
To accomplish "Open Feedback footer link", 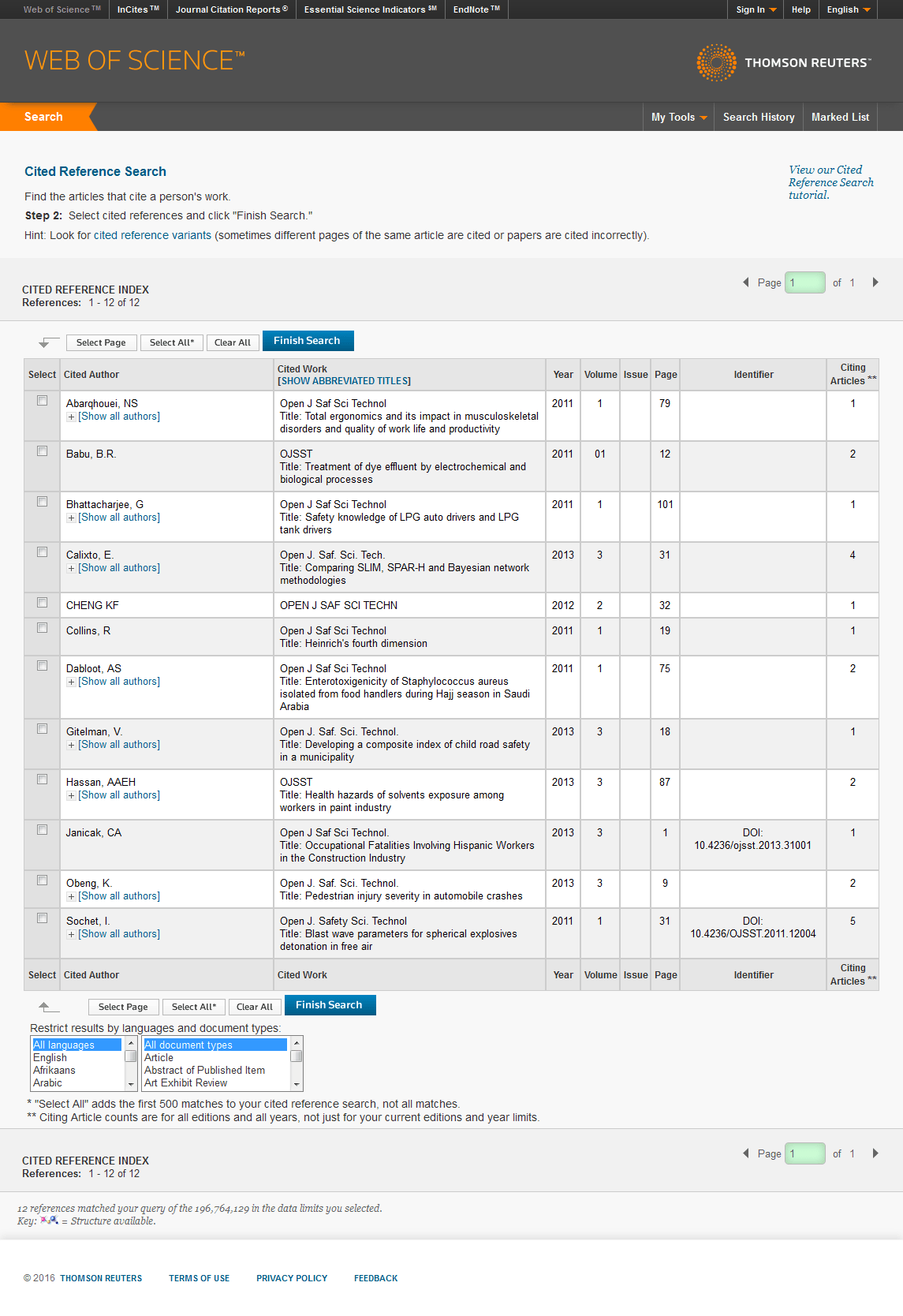I will click(x=375, y=1278).
